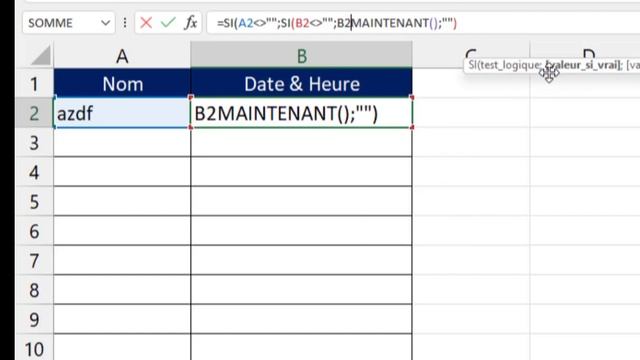Select empty cell A8
This screenshot has width=640, height=360.
(122, 289)
